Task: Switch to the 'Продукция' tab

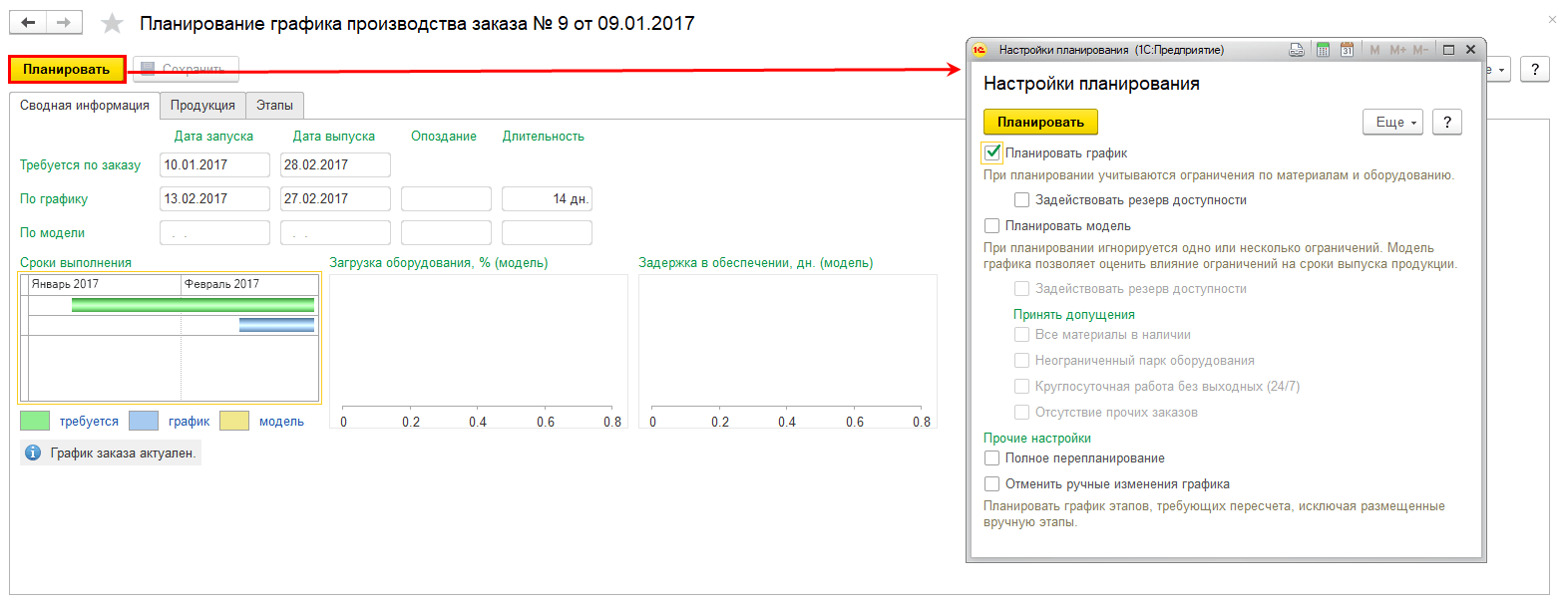Action: pyautogui.click(x=202, y=106)
